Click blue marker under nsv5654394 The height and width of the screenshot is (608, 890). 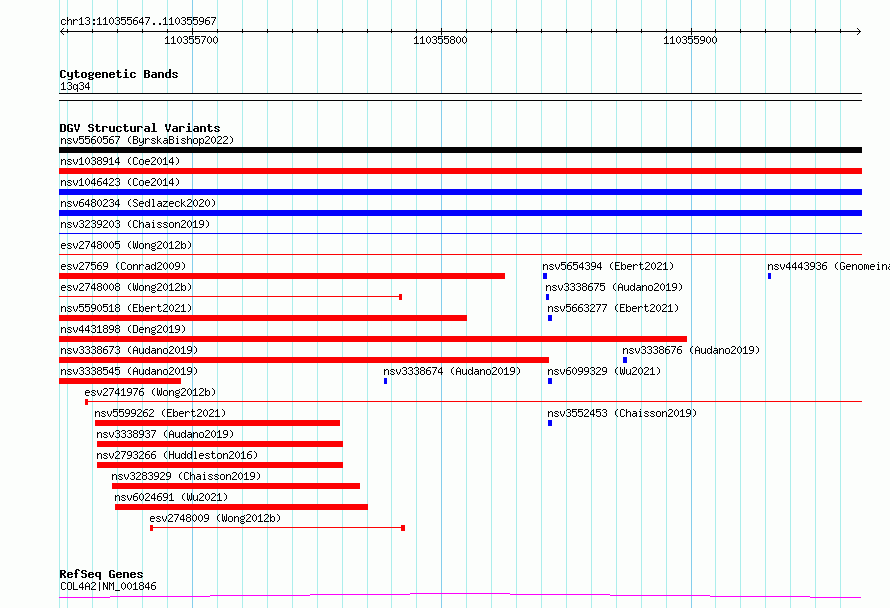pos(545,276)
